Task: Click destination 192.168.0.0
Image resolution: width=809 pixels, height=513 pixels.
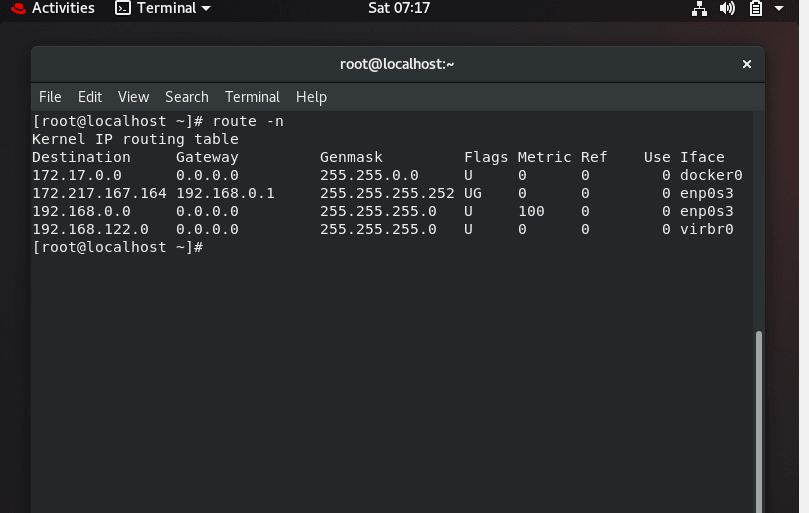Action: [82, 212]
